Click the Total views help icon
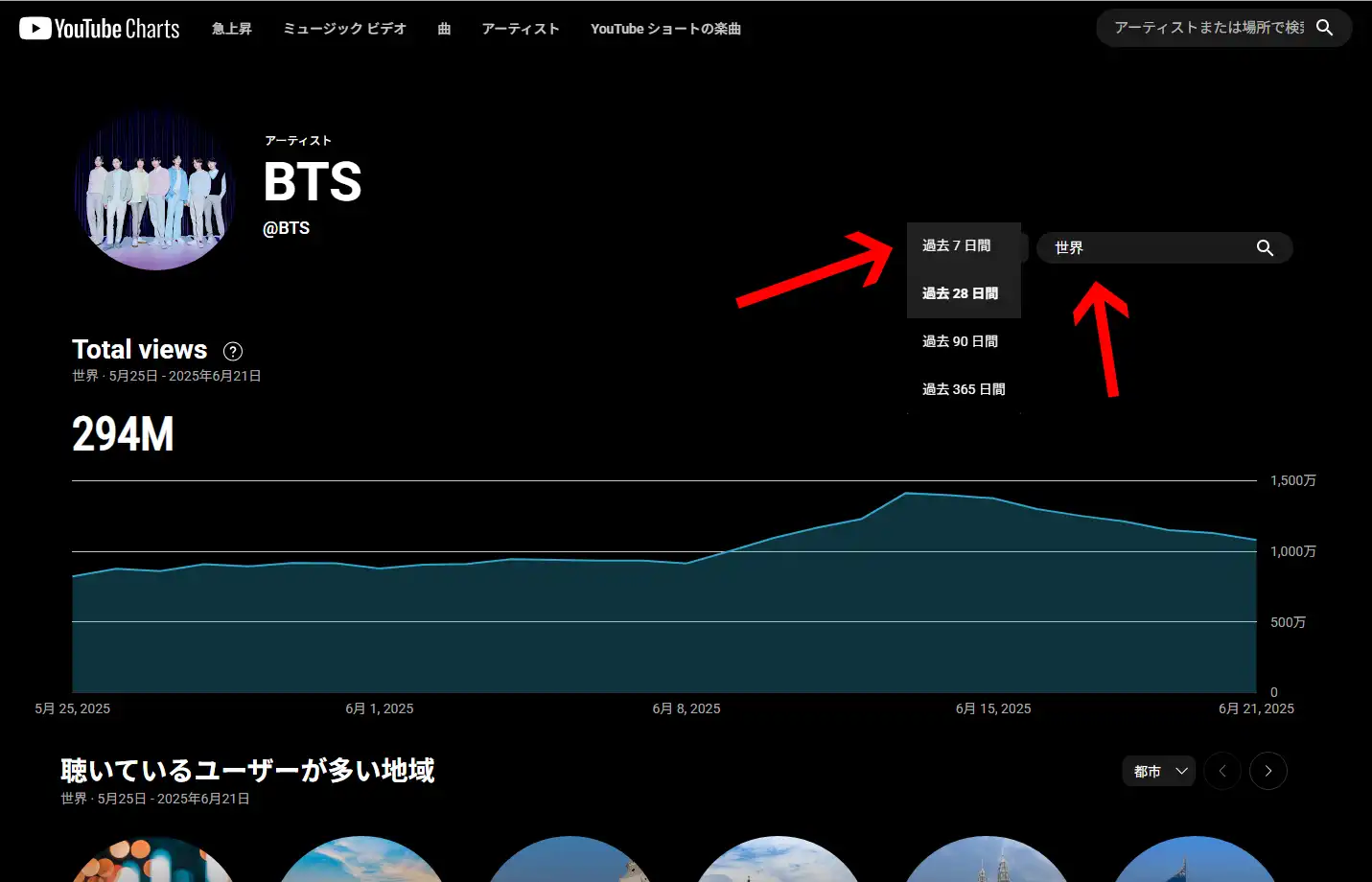Viewport: 1372px width, 882px height. click(233, 351)
